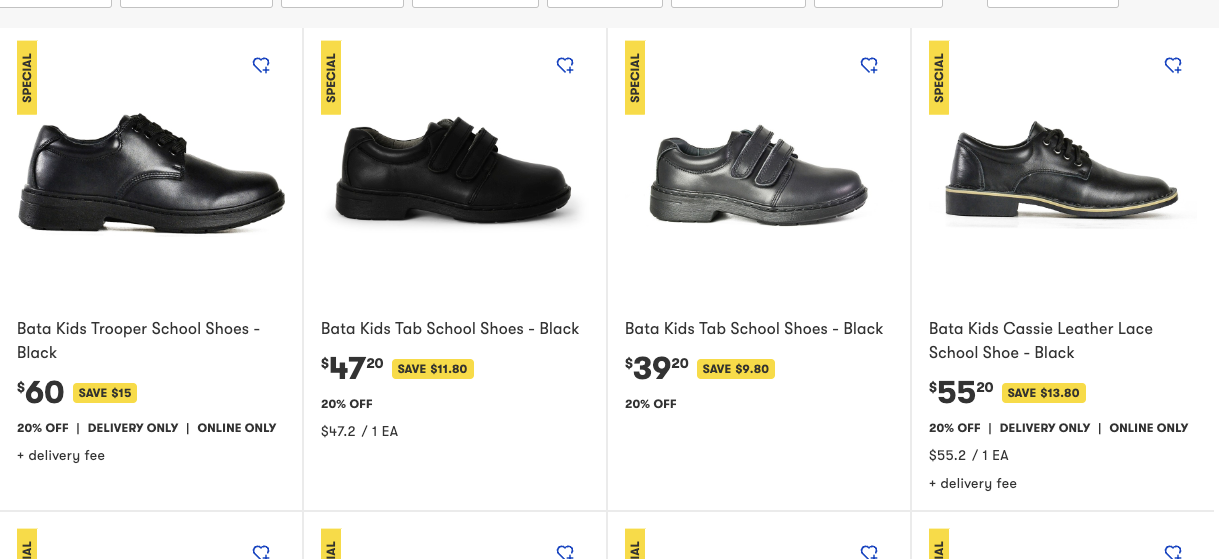Add Bata Kids Trooper shoes to wishlist
Viewport: 1219px width, 559px height.
[x=261, y=65]
